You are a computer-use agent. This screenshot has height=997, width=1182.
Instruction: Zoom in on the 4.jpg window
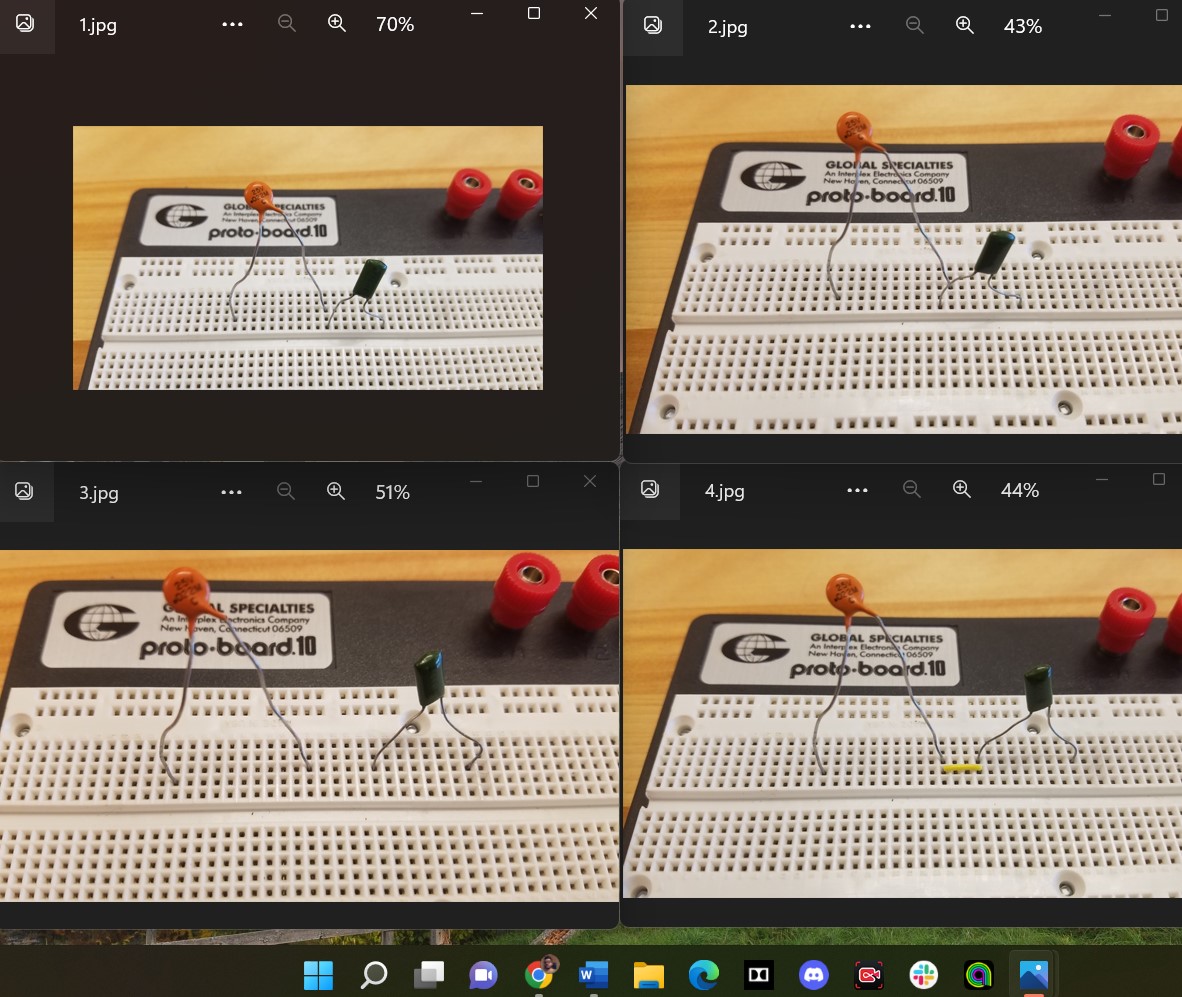point(961,489)
